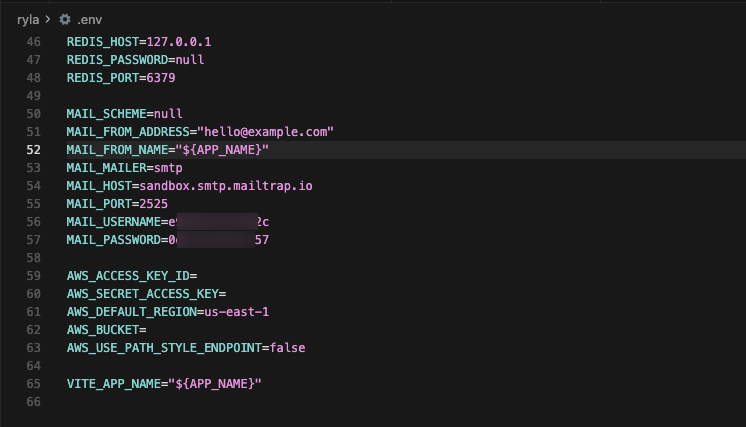This screenshot has height=427, width=746.
Task: Click line number 60 in gutter
Action: click(x=33, y=294)
